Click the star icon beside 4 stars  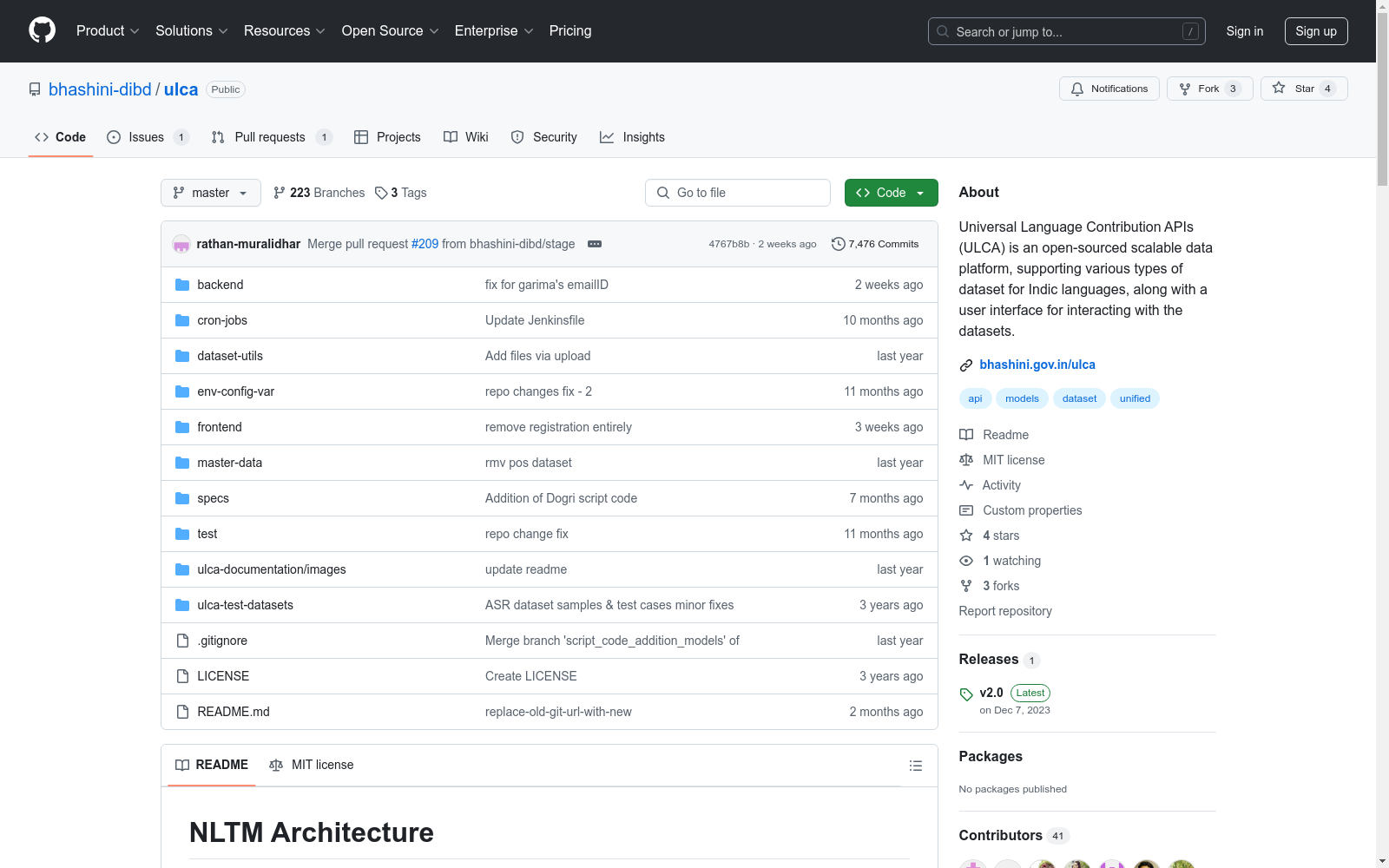966,536
